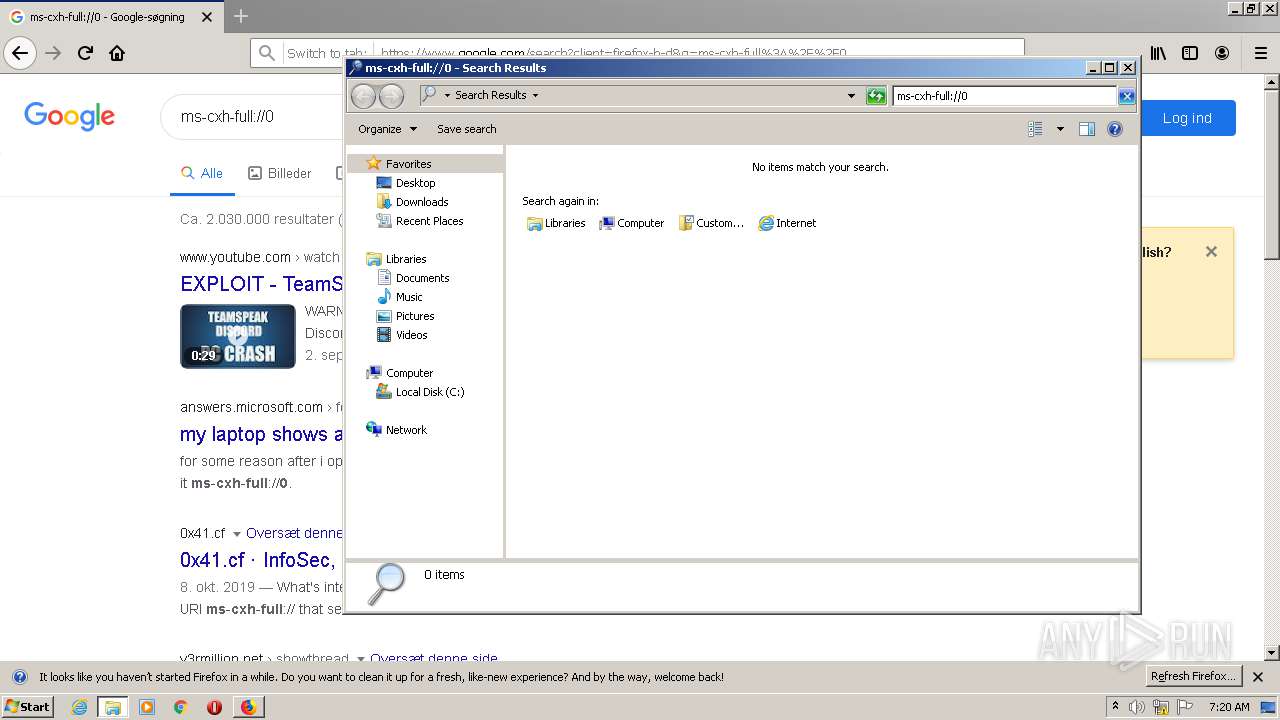Open Videos library
Screen dimensions: 1280x720
tap(402, 335)
